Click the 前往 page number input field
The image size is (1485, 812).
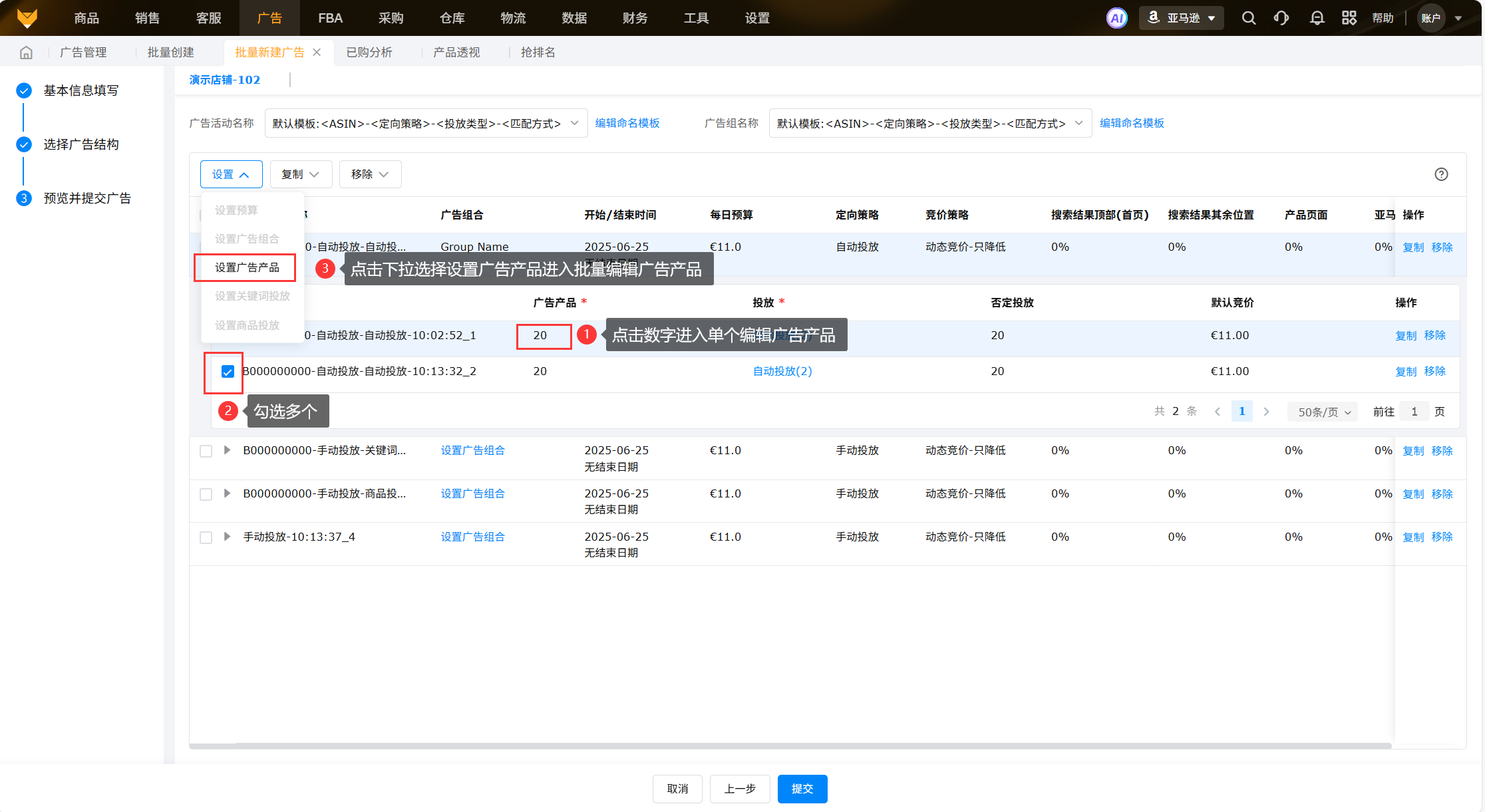pos(1414,412)
